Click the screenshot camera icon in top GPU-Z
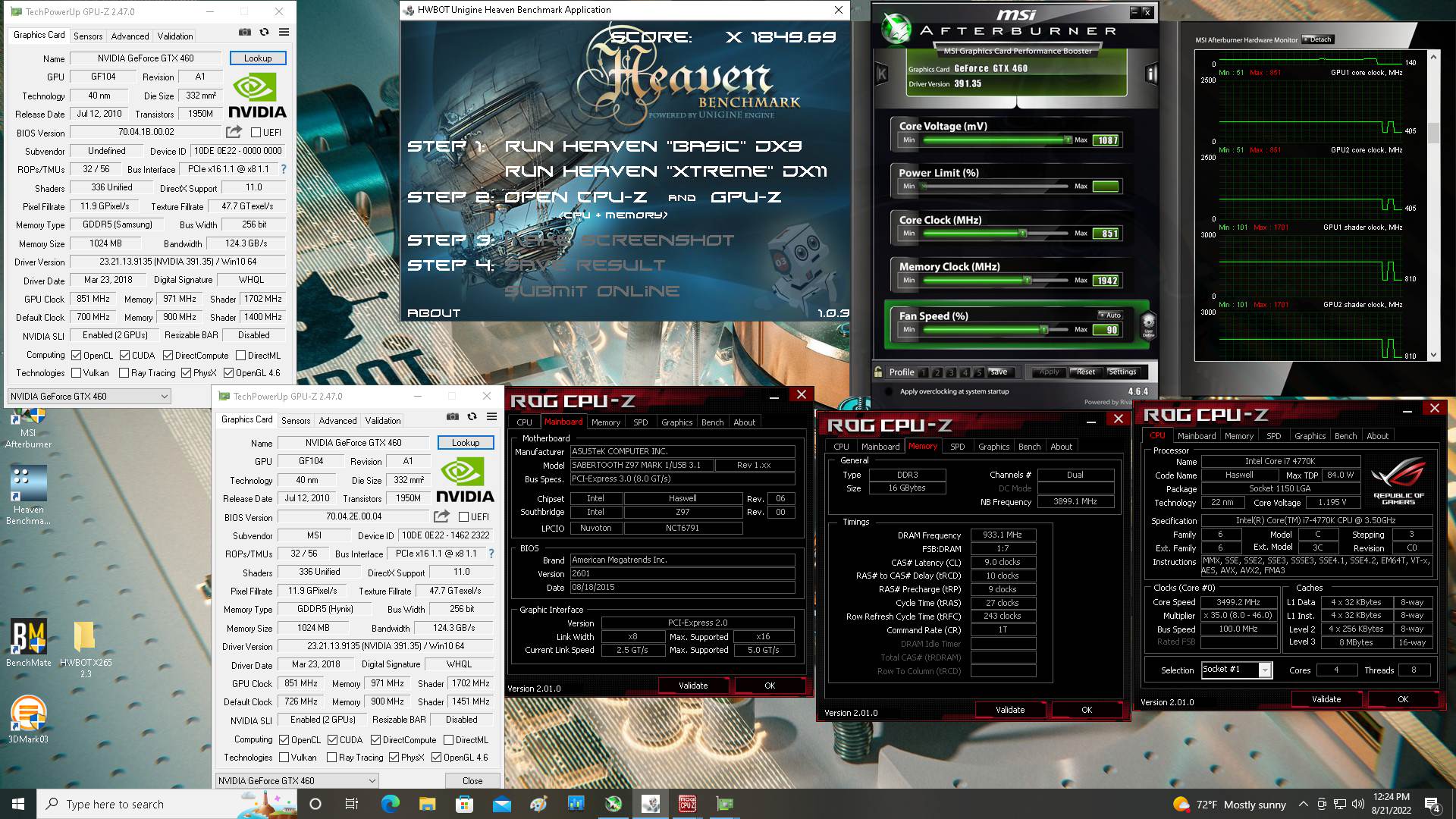The height and width of the screenshot is (819, 1456). [245, 33]
